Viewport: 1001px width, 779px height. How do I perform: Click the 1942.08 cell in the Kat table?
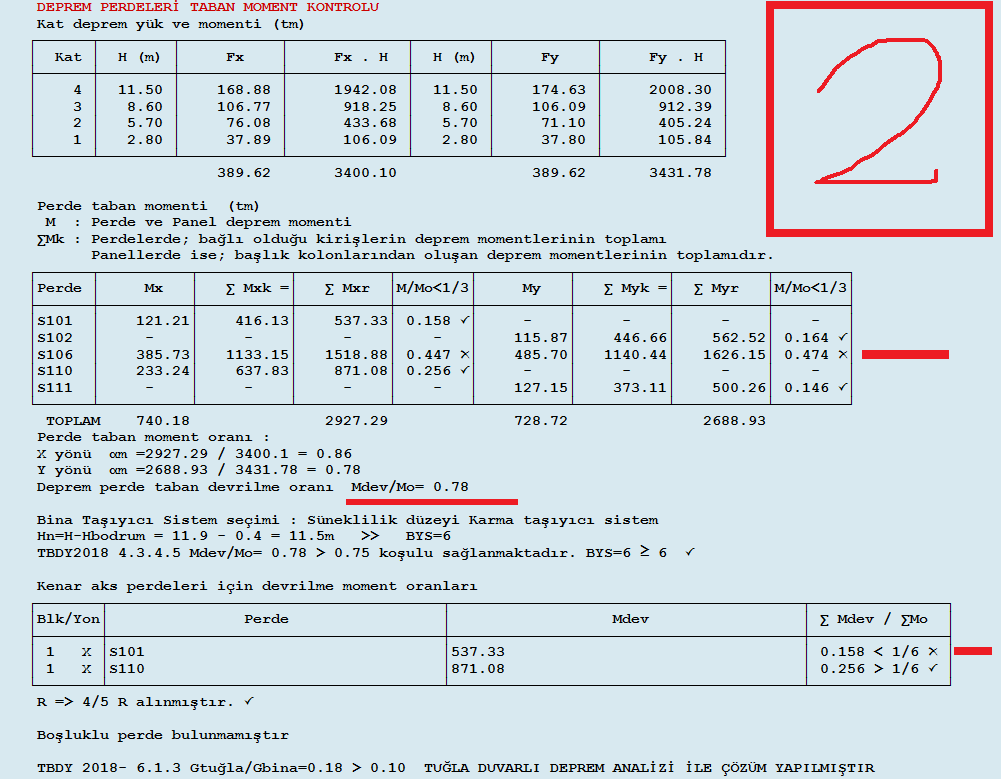point(365,90)
